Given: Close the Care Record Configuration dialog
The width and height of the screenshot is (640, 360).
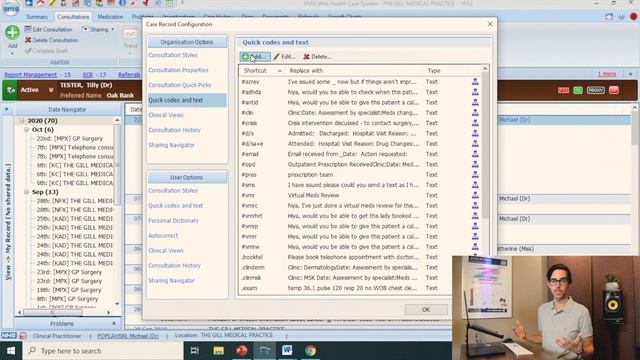Looking at the screenshot, I should point(490,24).
